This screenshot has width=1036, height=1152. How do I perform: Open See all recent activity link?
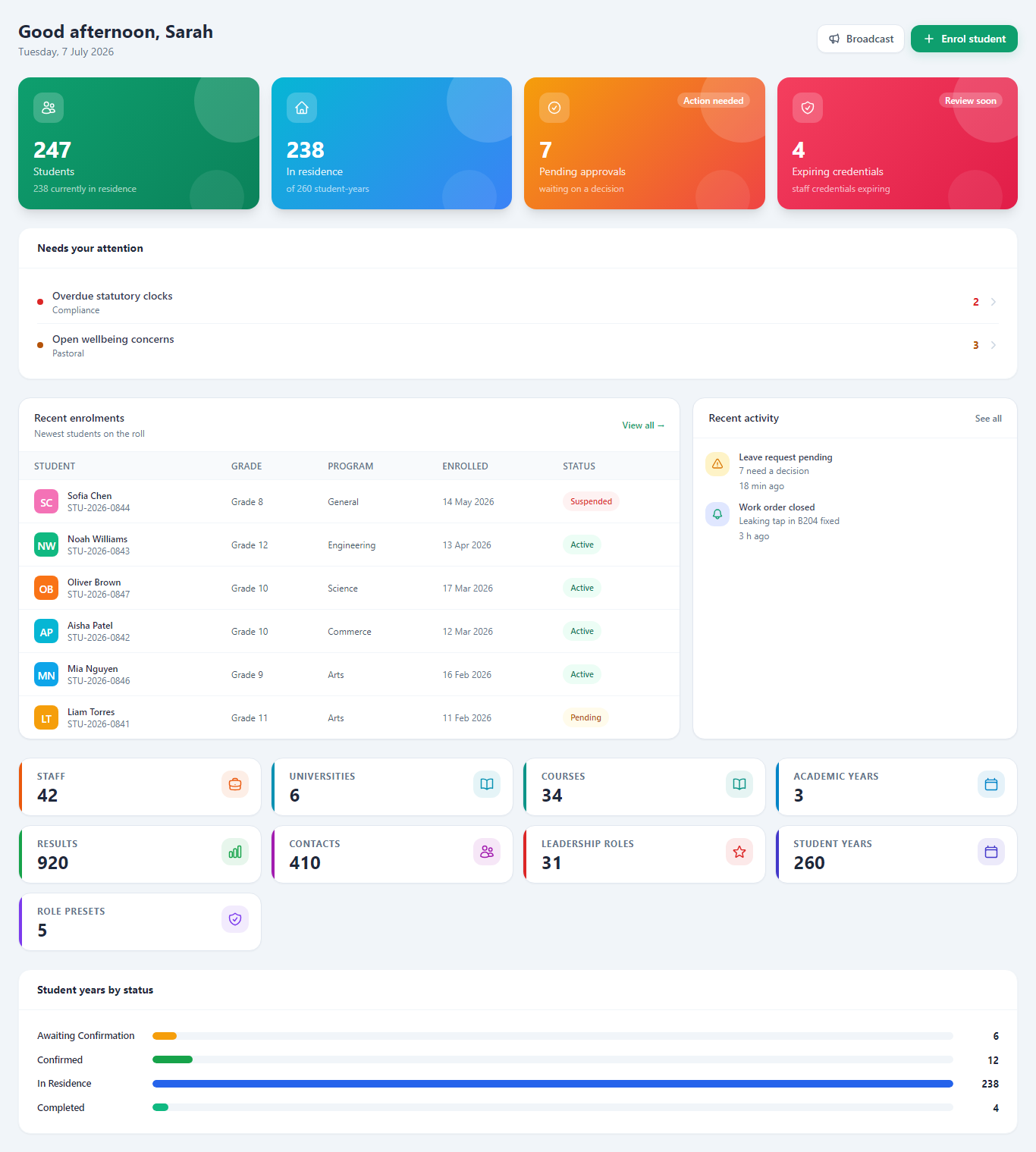pyautogui.click(x=988, y=419)
